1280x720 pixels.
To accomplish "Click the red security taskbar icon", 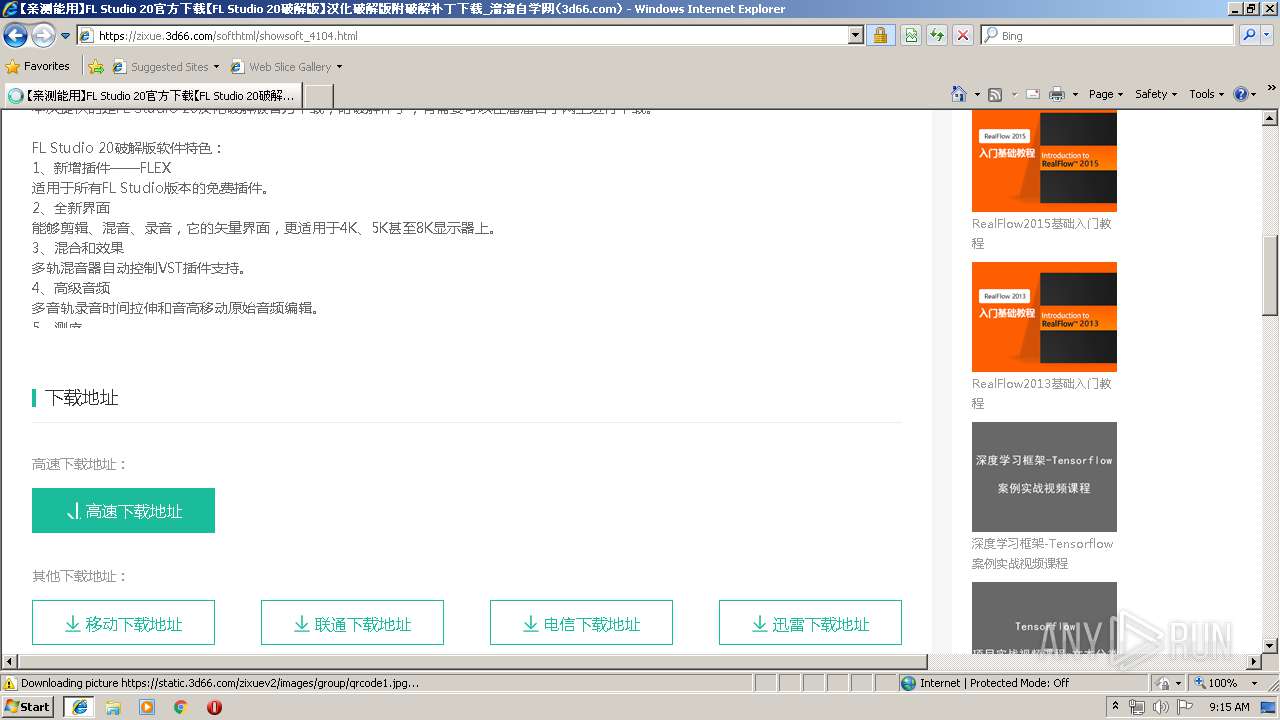I will point(214,707).
